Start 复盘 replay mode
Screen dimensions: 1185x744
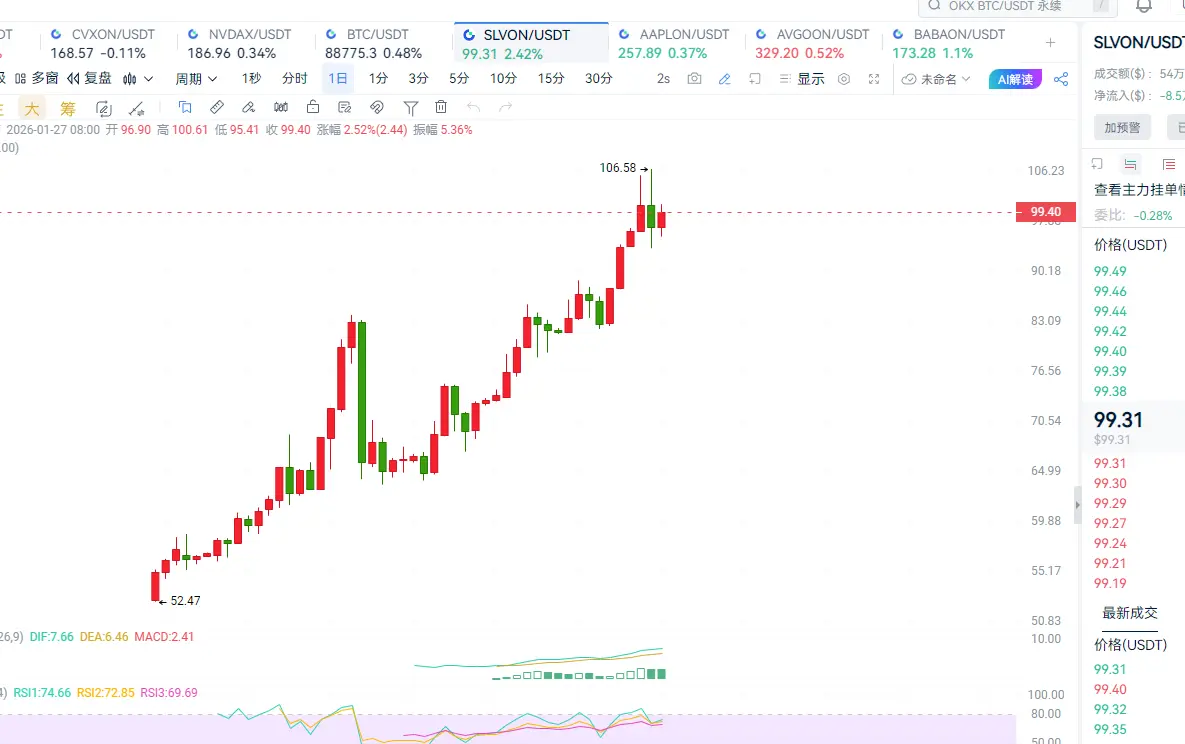point(89,79)
